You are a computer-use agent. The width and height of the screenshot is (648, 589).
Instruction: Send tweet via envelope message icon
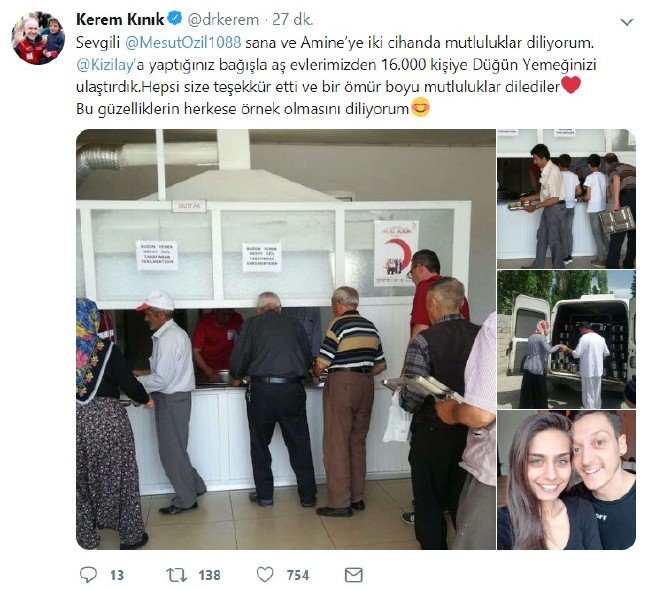[354, 575]
